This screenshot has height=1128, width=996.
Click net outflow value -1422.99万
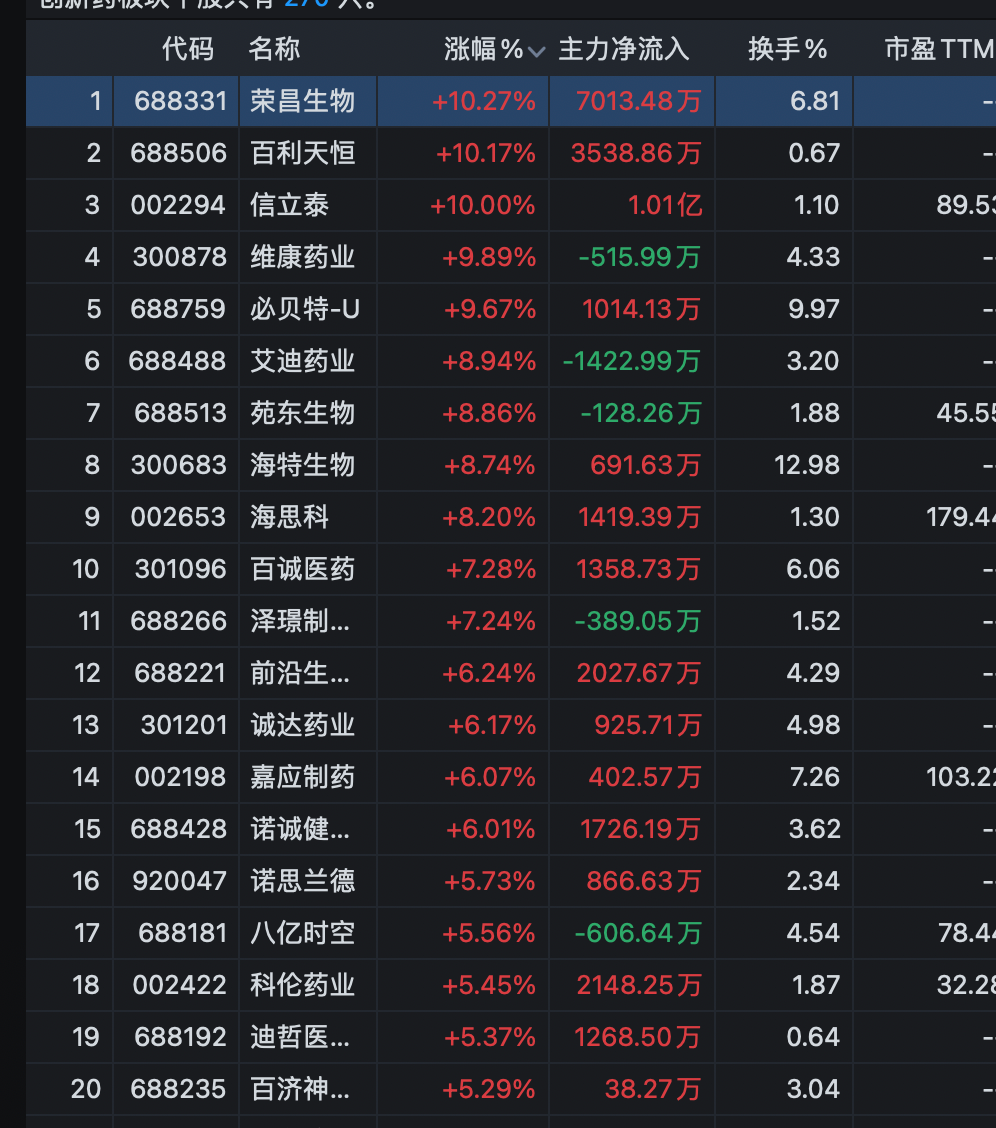click(631, 361)
